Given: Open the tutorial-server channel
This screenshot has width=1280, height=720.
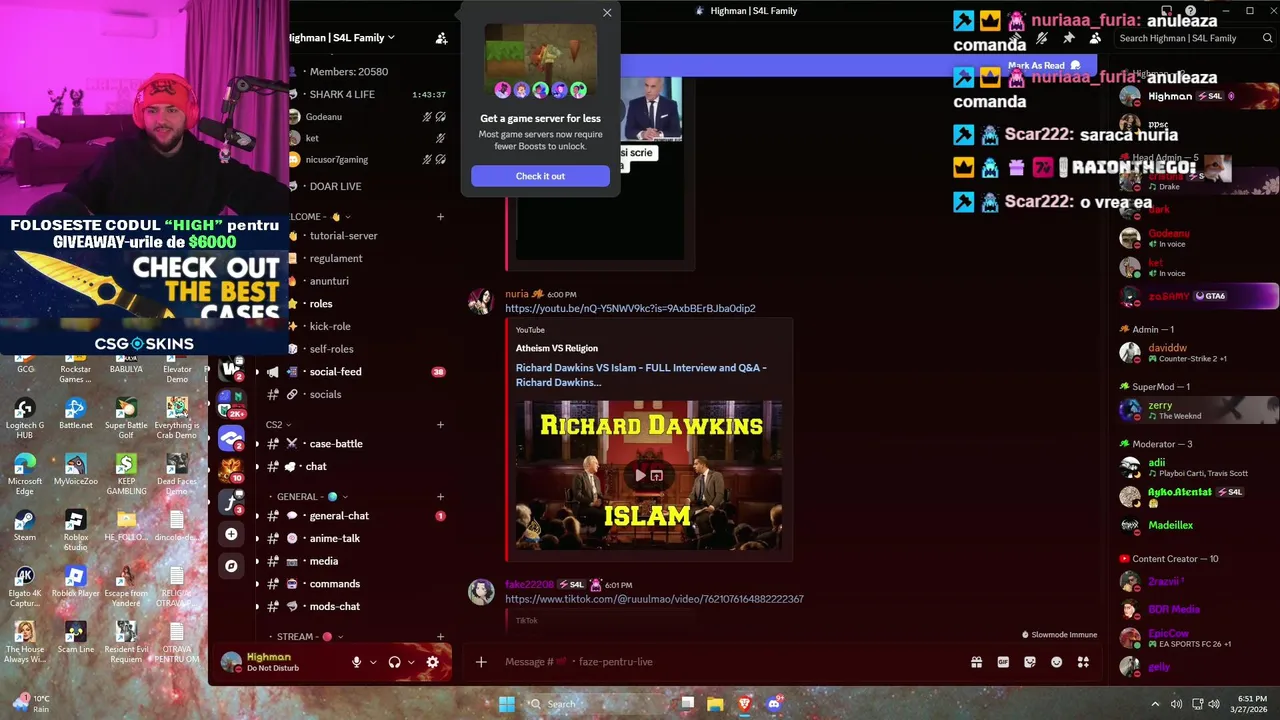Looking at the screenshot, I should click(343, 236).
